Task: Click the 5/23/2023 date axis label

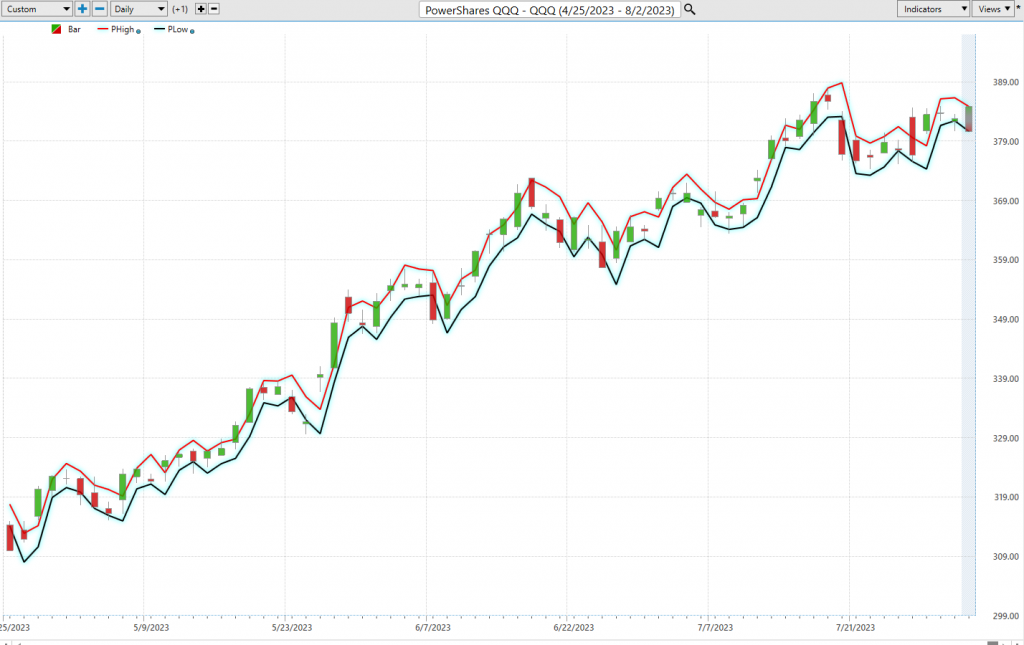Action: tap(292, 628)
